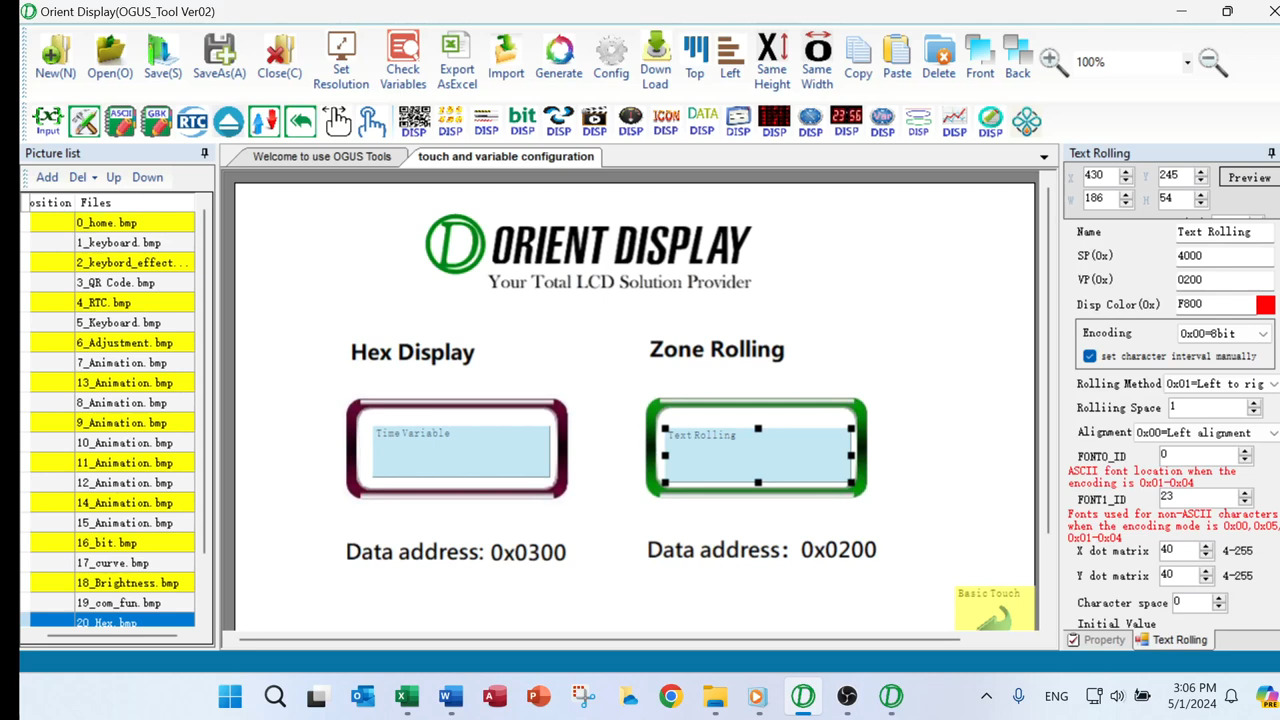Move picture Down in the list
This screenshot has width=1280, height=720.
pos(147,177)
